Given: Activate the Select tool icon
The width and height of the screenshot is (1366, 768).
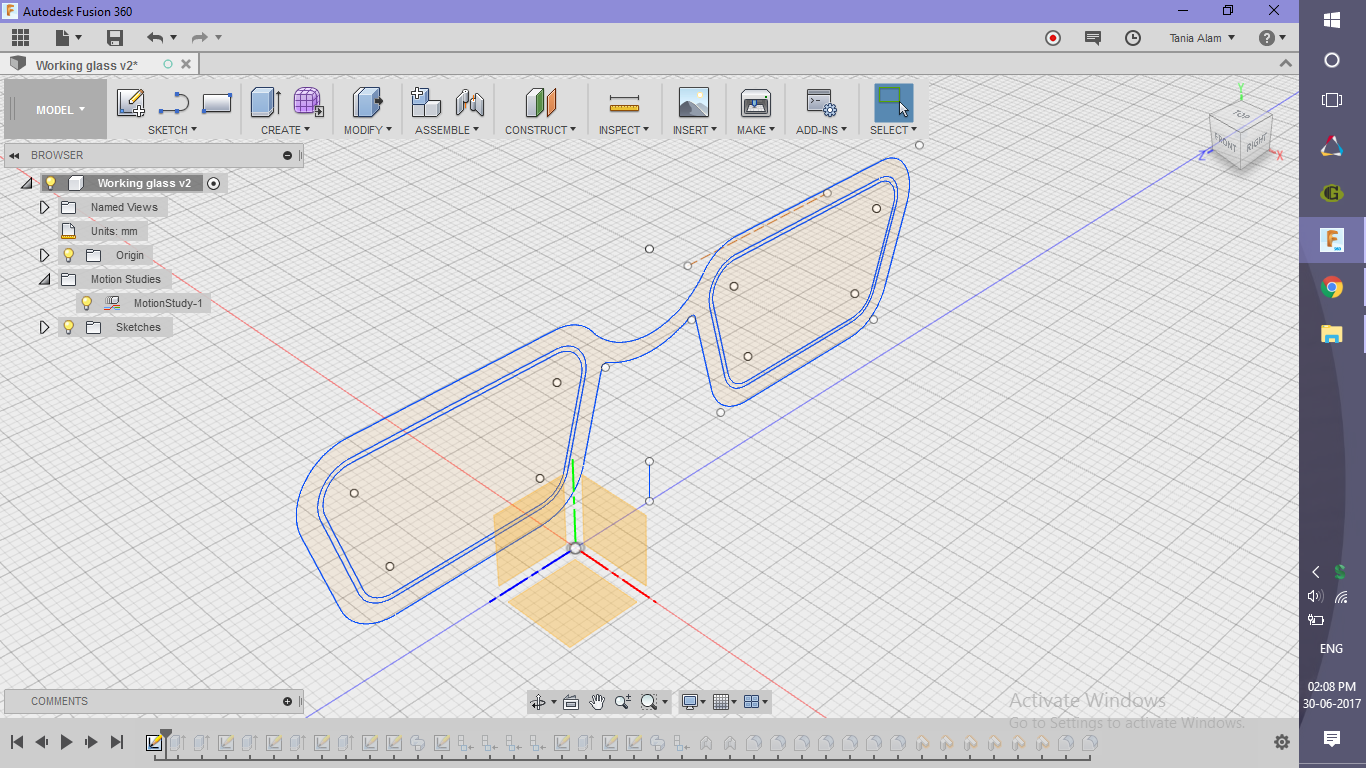Looking at the screenshot, I should pyautogui.click(x=893, y=102).
